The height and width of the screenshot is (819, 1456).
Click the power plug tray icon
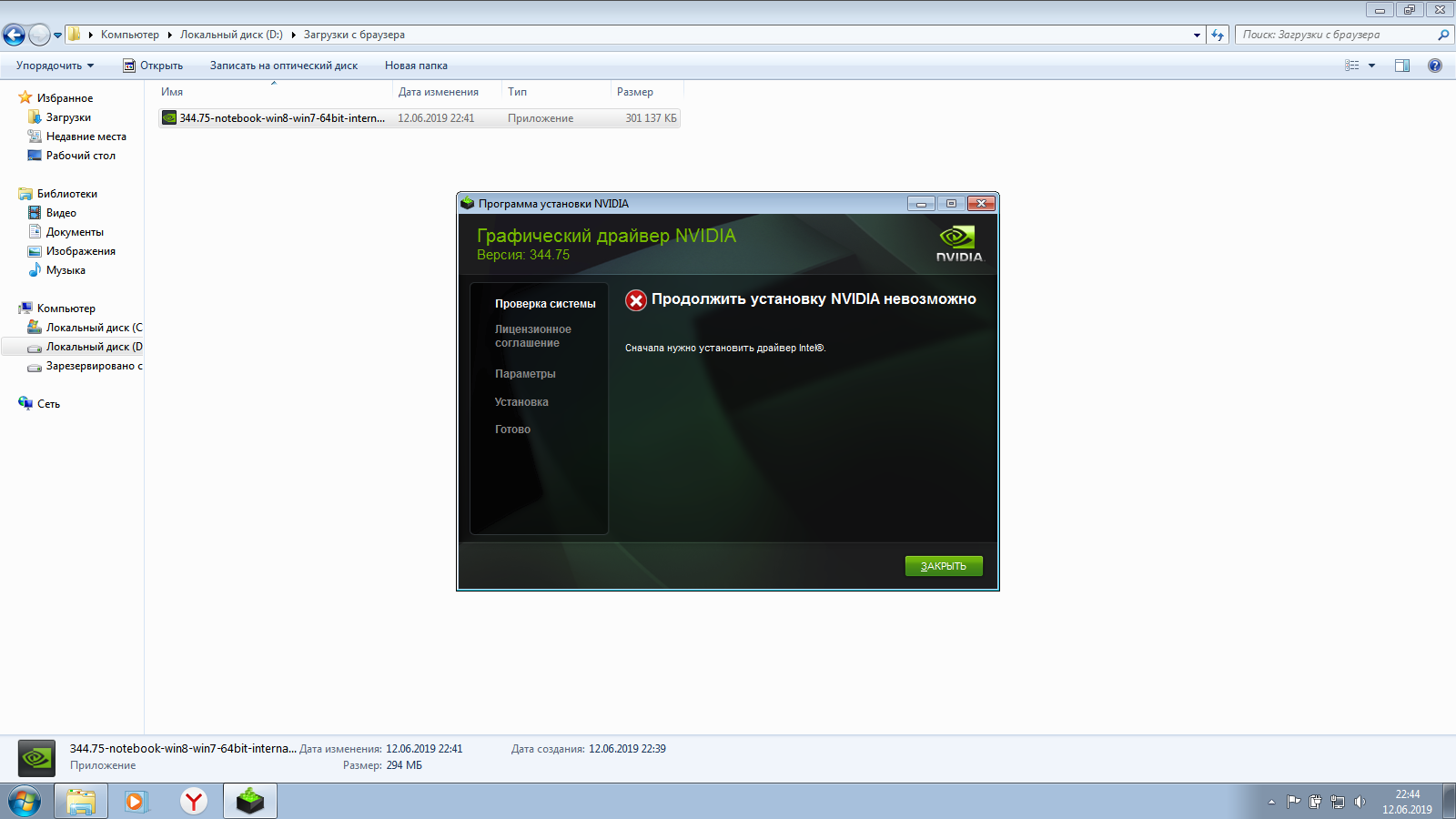1315,802
